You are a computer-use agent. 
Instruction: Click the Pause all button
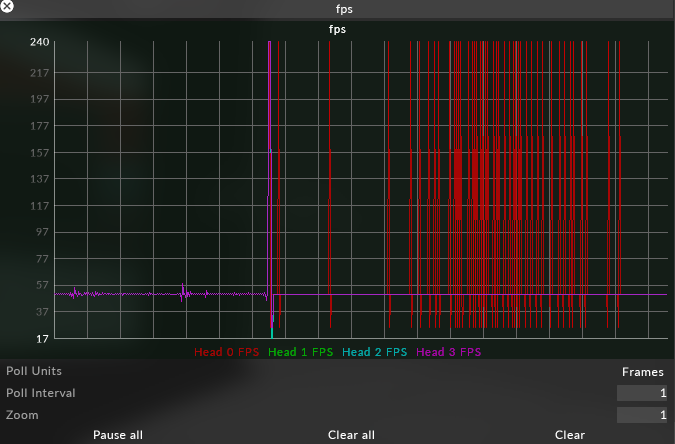pyautogui.click(x=118, y=435)
